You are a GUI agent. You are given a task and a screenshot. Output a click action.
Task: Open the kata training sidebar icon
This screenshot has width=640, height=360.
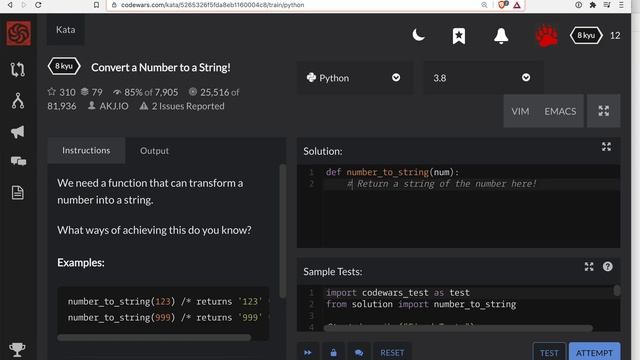[18, 69]
